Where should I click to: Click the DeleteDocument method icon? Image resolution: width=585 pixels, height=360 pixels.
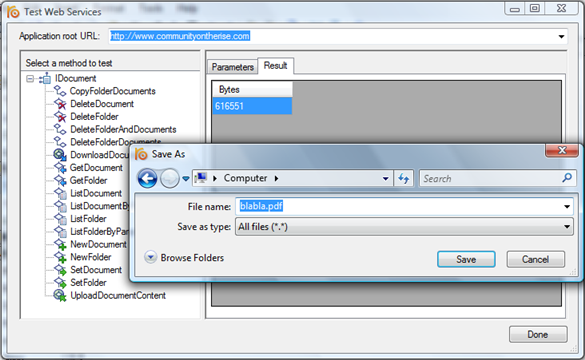point(60,104)
